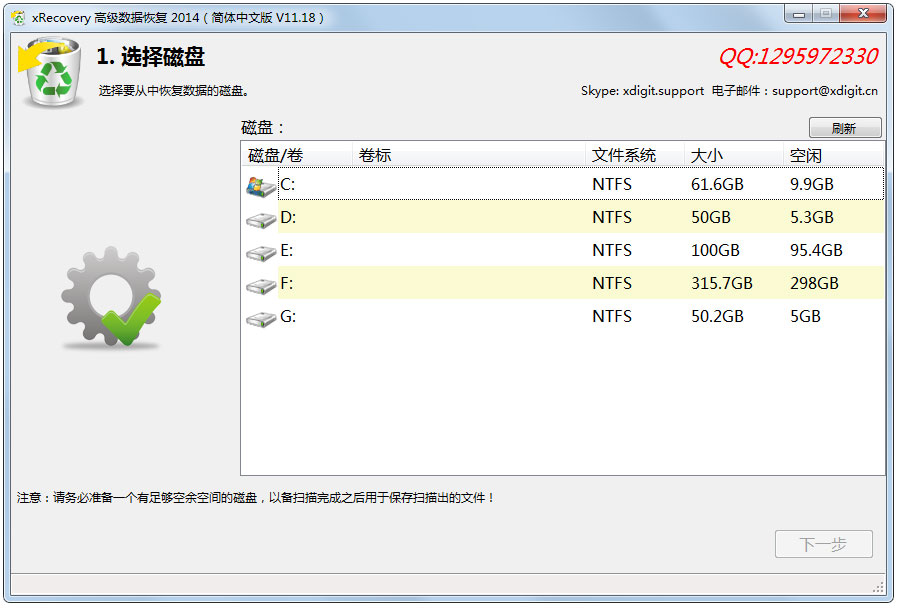Click the 1. 选择磁盘 heading
This screenshot has height=608, width=899.
point(151,57)
